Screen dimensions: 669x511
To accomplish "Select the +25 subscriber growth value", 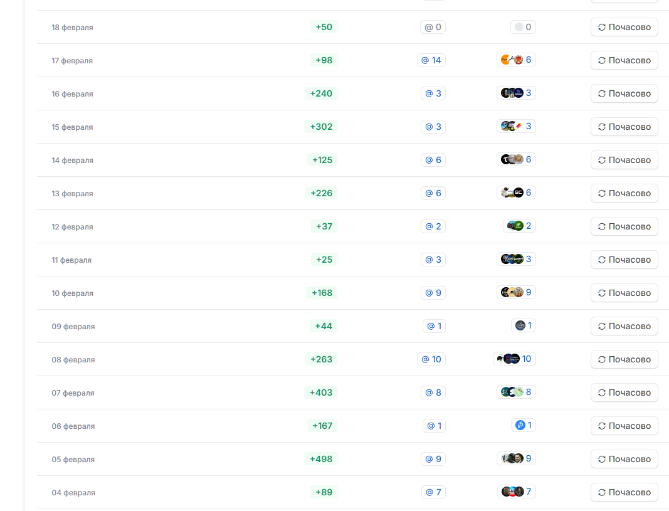I will (x=324, y=260).
